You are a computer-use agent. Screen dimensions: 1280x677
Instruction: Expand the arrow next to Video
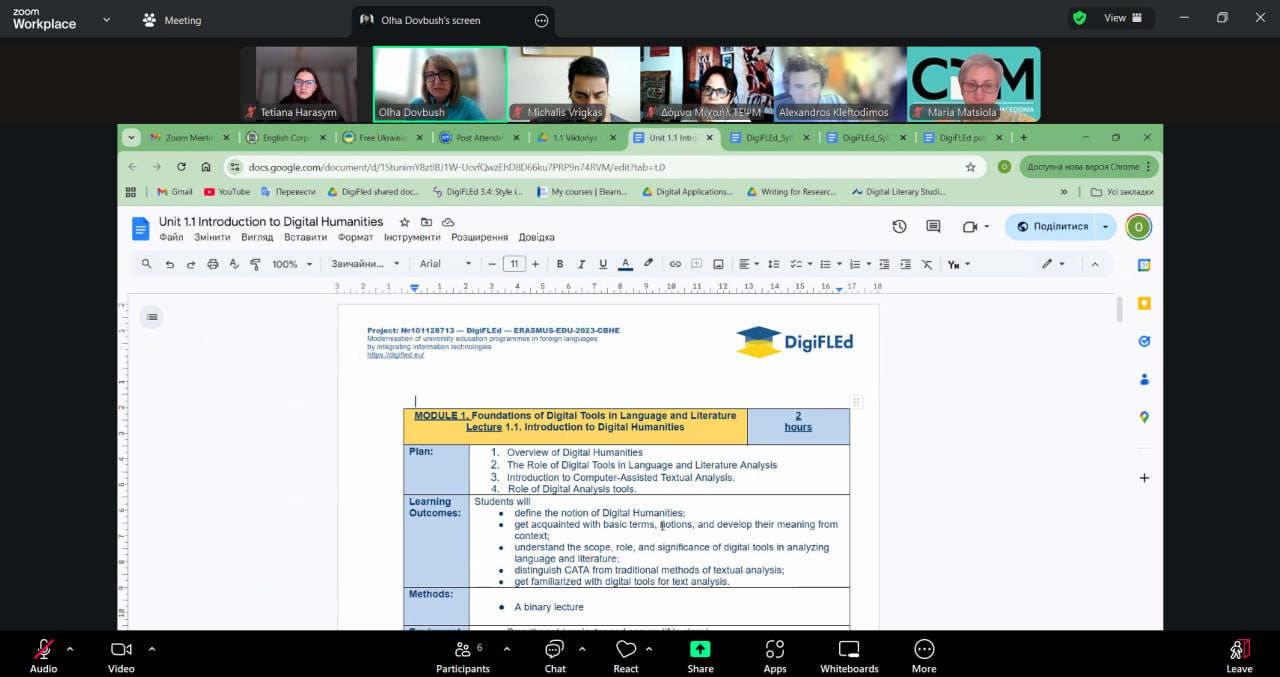click(152, 648)
